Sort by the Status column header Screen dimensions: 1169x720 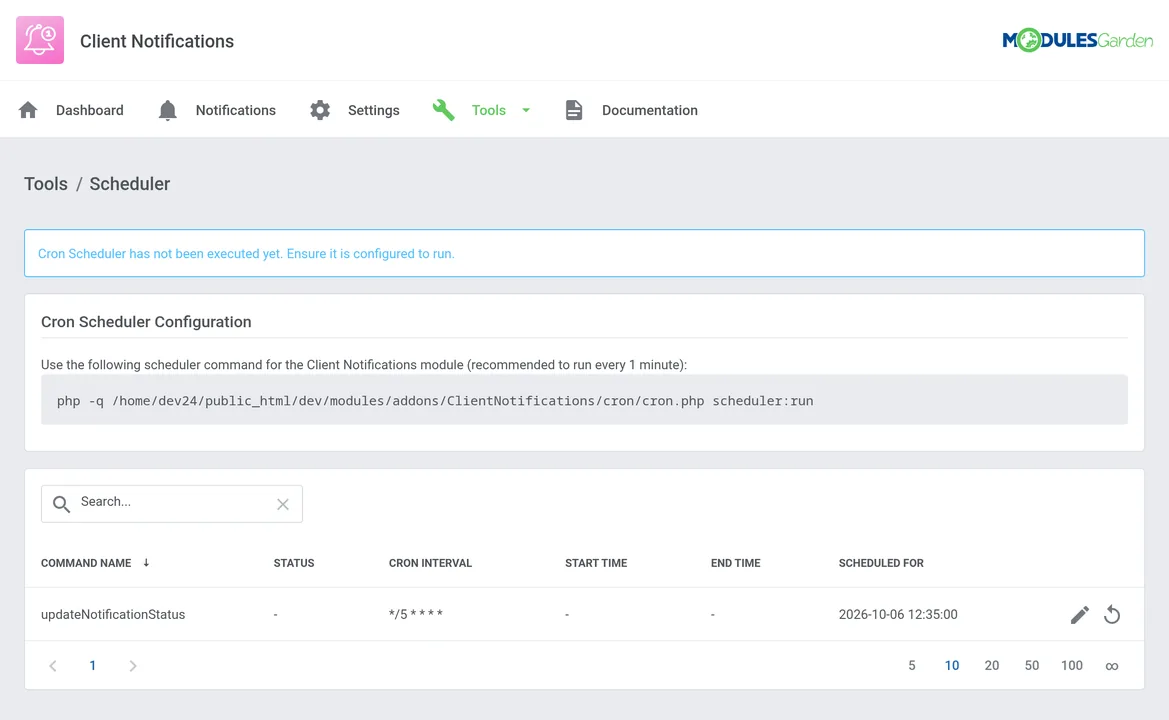tap(294, 563)
